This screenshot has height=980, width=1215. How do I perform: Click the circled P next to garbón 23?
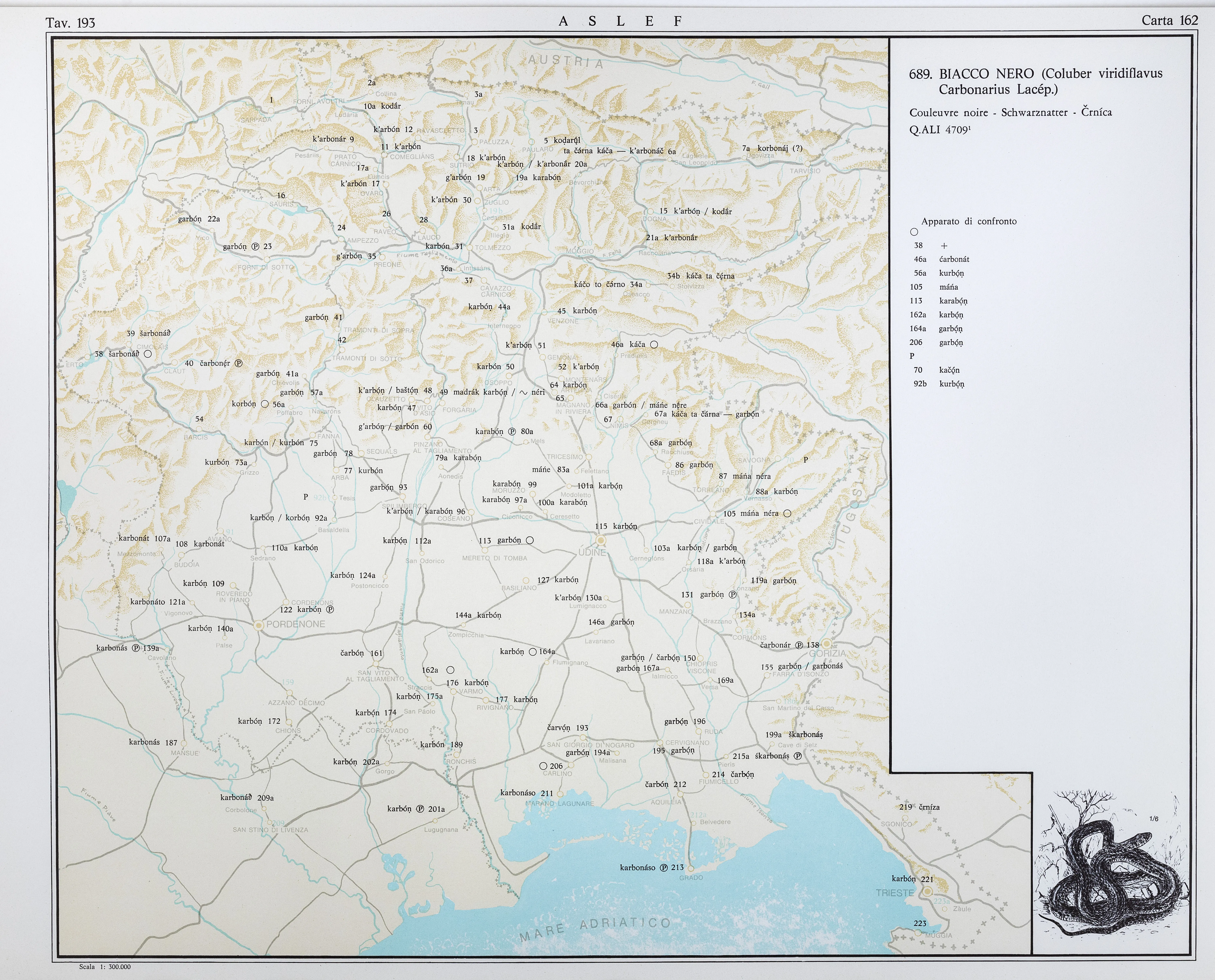point(255,247)
